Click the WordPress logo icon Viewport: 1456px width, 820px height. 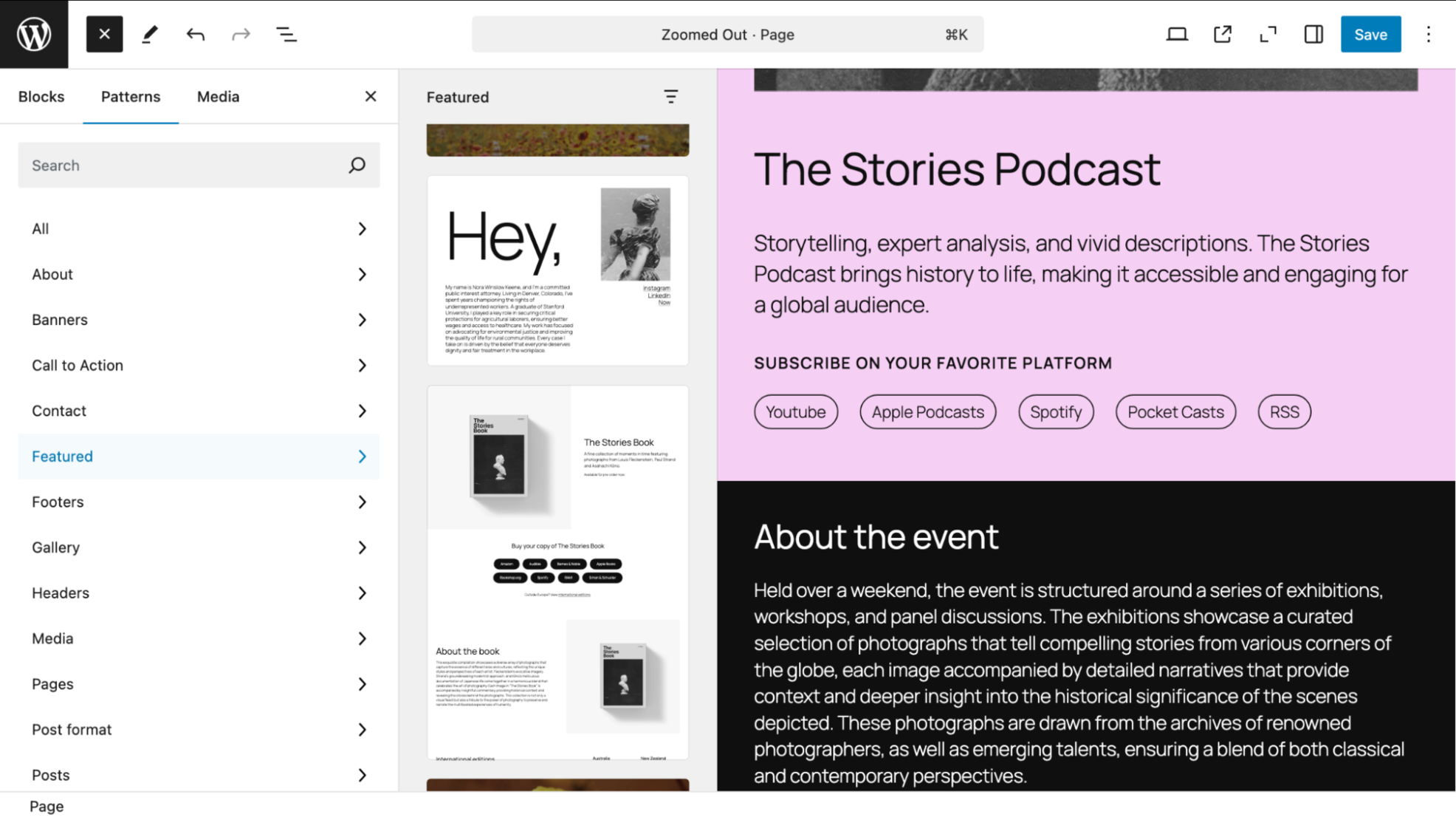pyautogui.click(x=33, y=33)
